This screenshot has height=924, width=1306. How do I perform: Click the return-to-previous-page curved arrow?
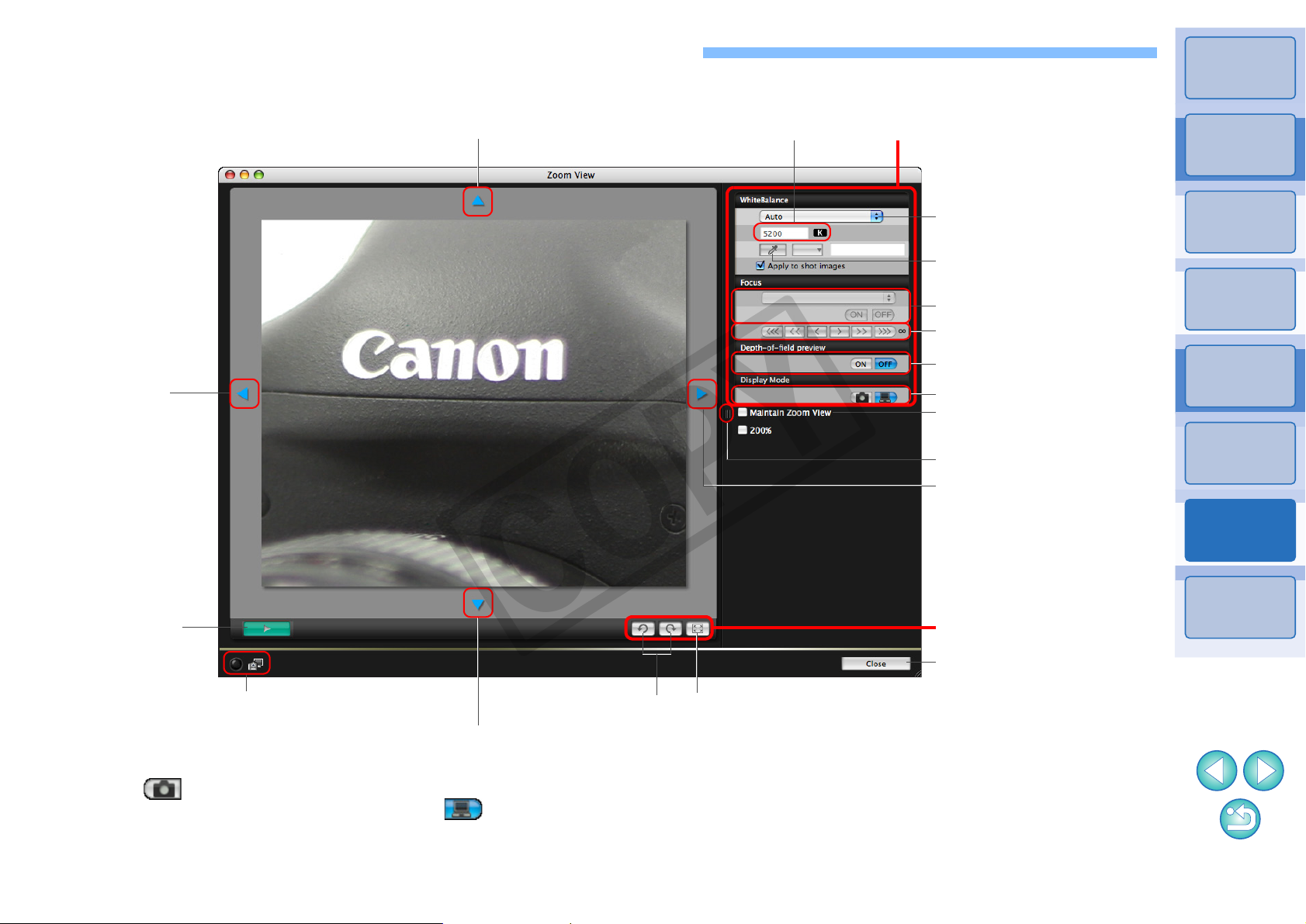1240,819
